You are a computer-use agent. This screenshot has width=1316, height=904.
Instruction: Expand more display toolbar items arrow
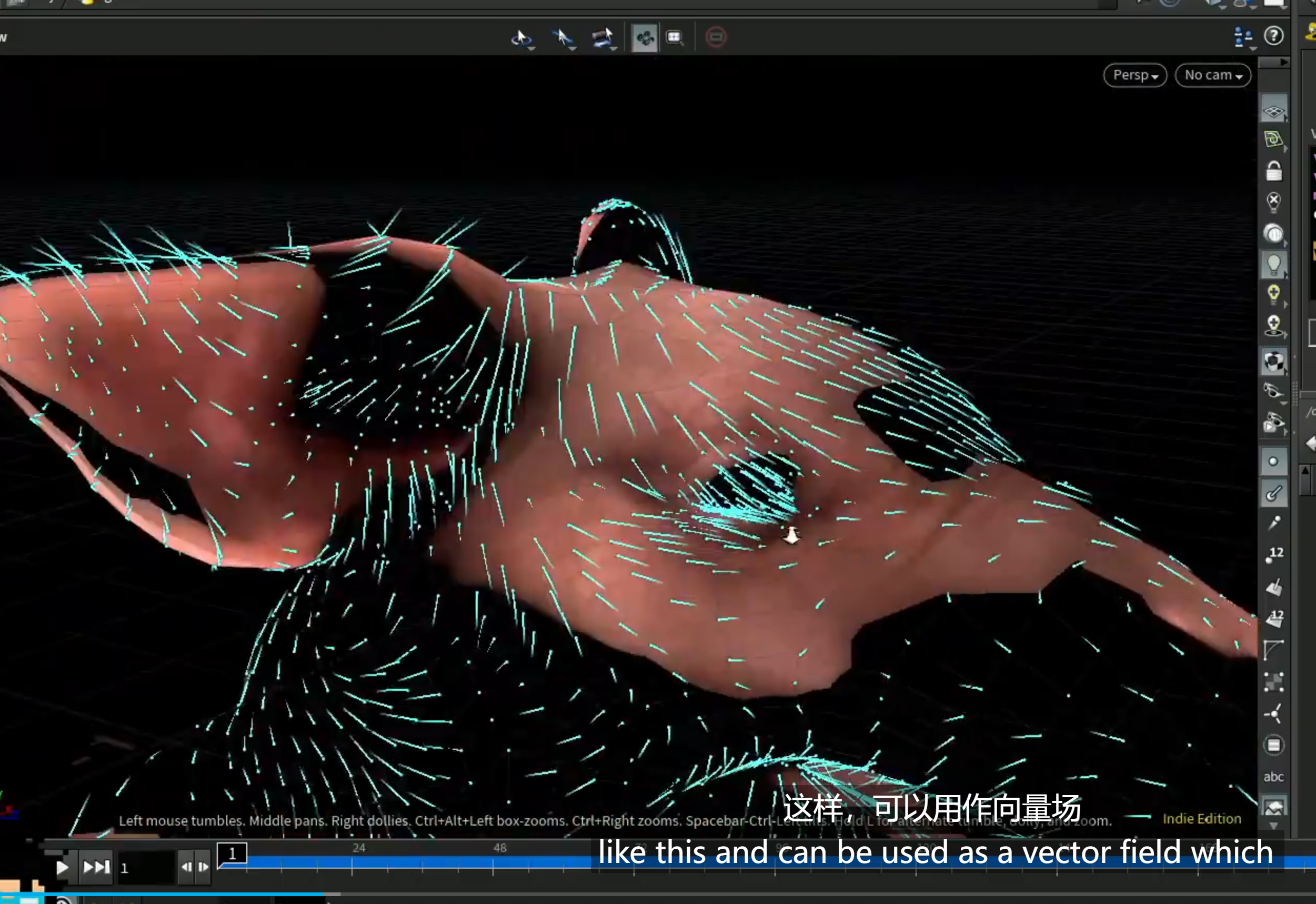(x=1273, y=827)
